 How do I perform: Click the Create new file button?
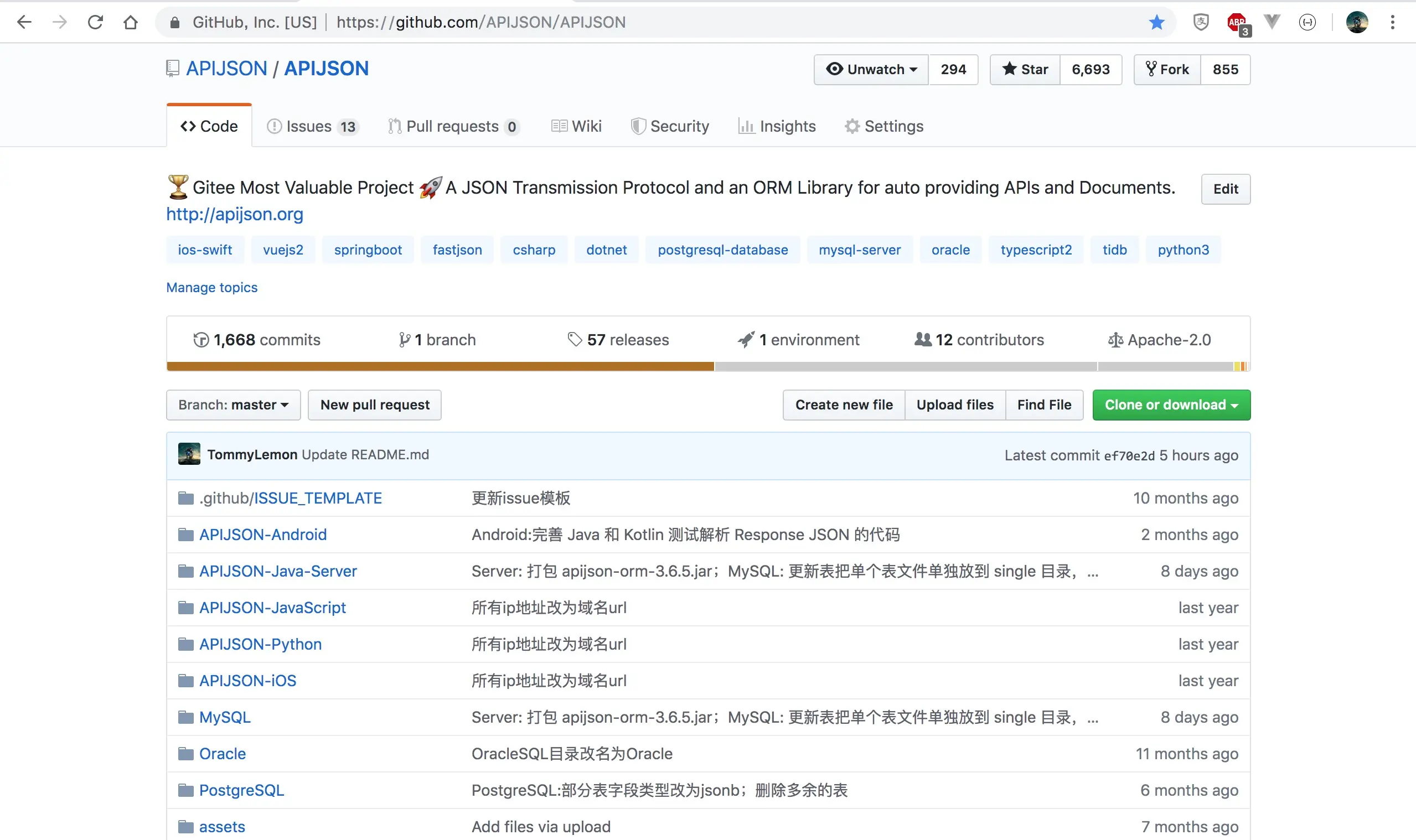844,405
